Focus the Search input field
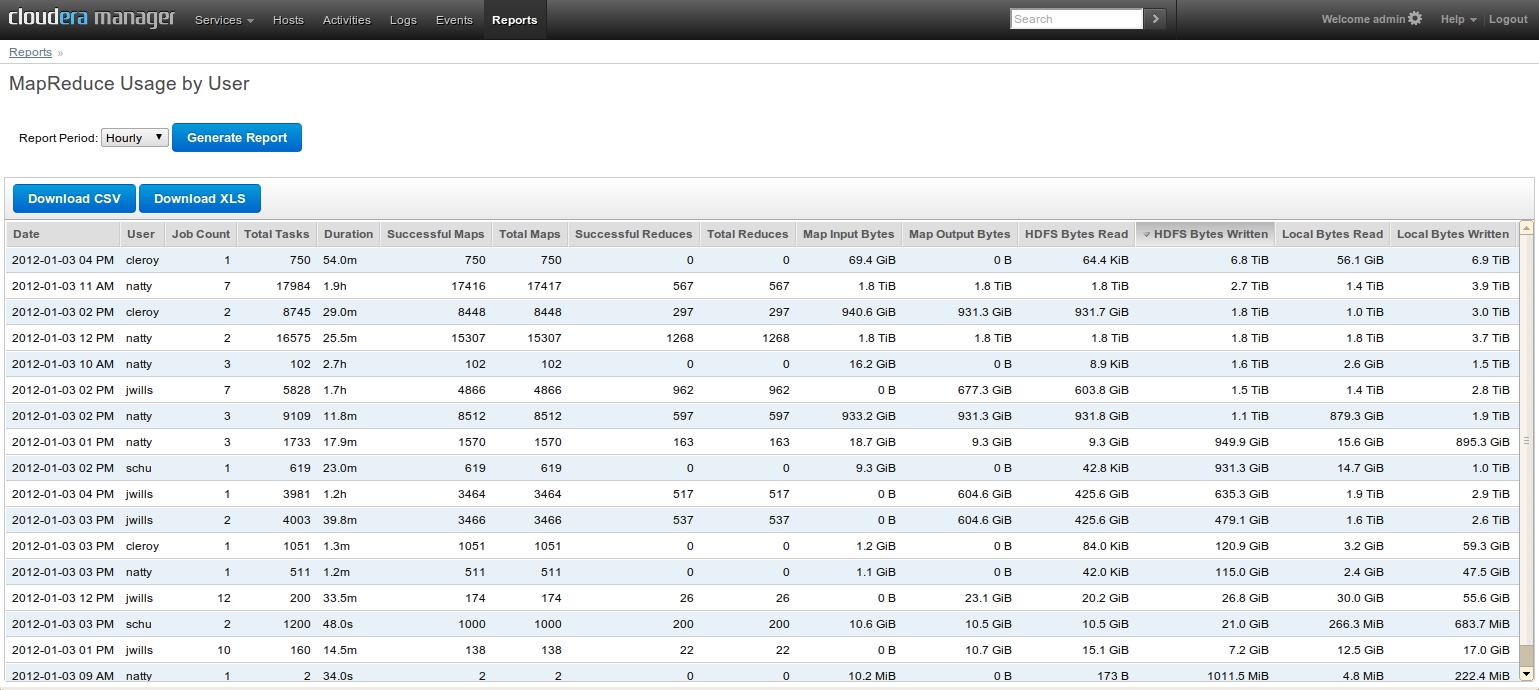Screen dimensions: 1539x690 click(x=1076, y=19)
